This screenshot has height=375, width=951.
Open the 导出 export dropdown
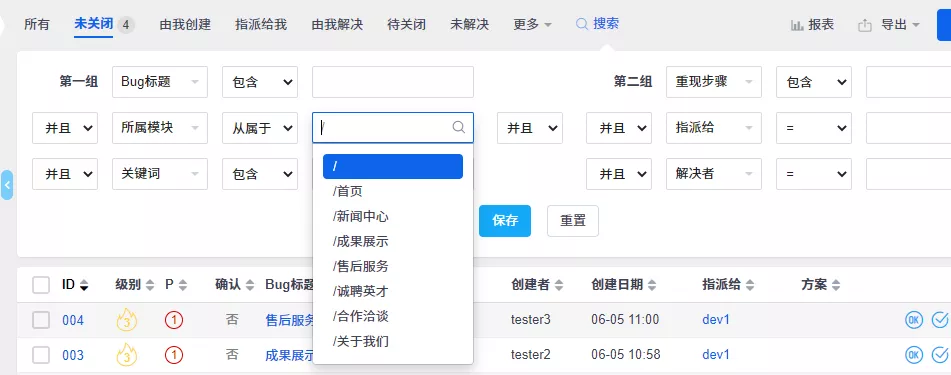point(889,25)
